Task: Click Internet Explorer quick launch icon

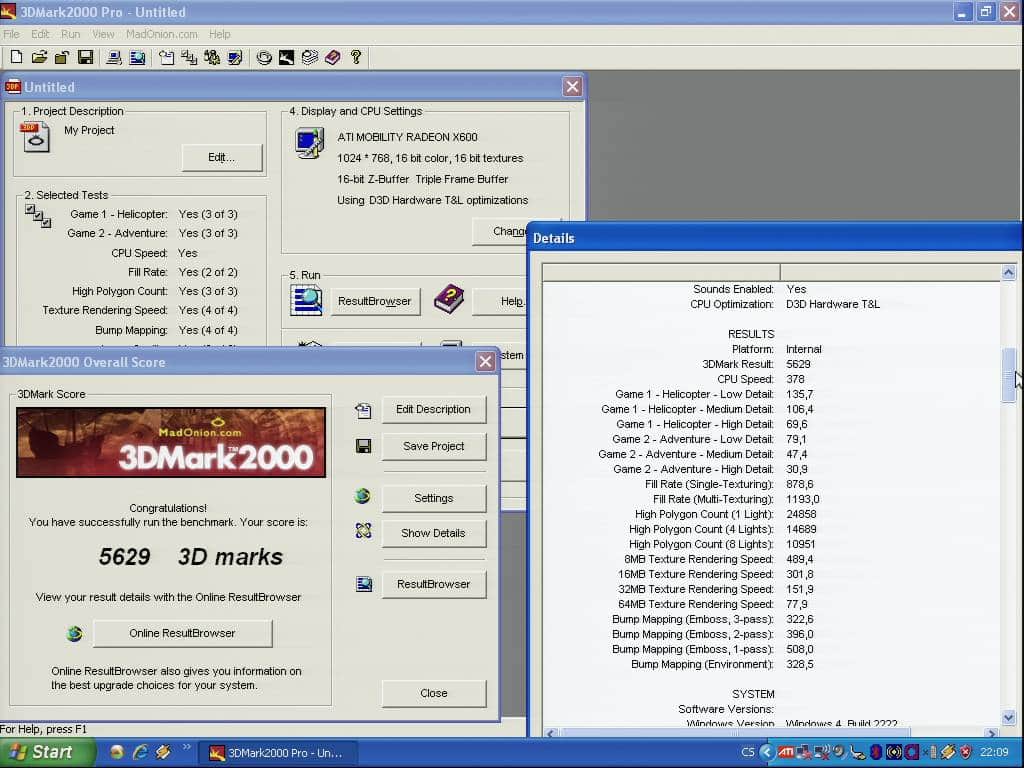Action: (x=140, y=752)
